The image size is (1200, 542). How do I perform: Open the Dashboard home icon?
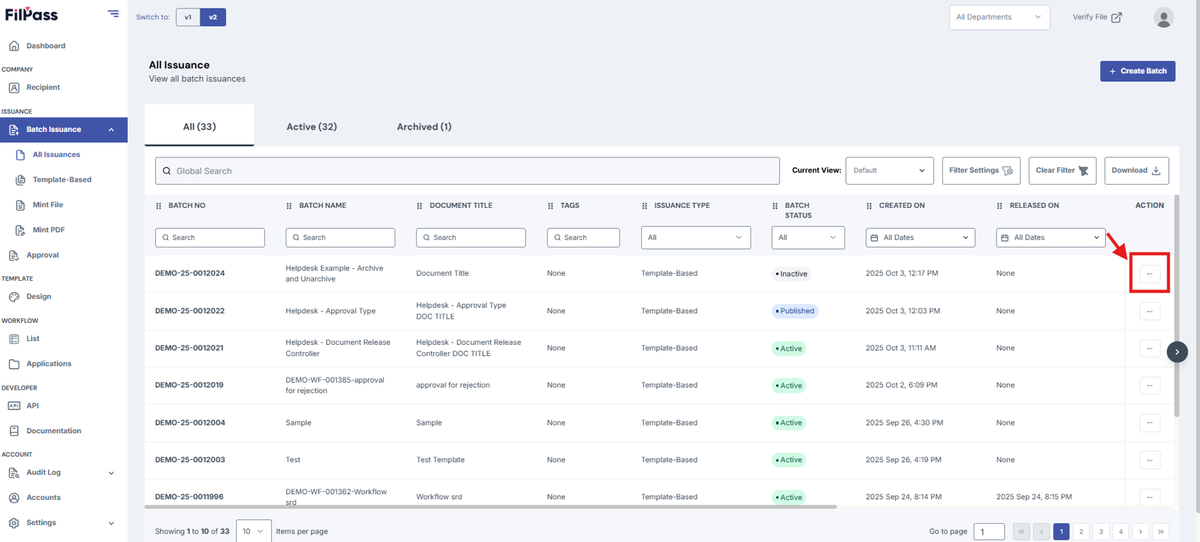click(14, 46)
